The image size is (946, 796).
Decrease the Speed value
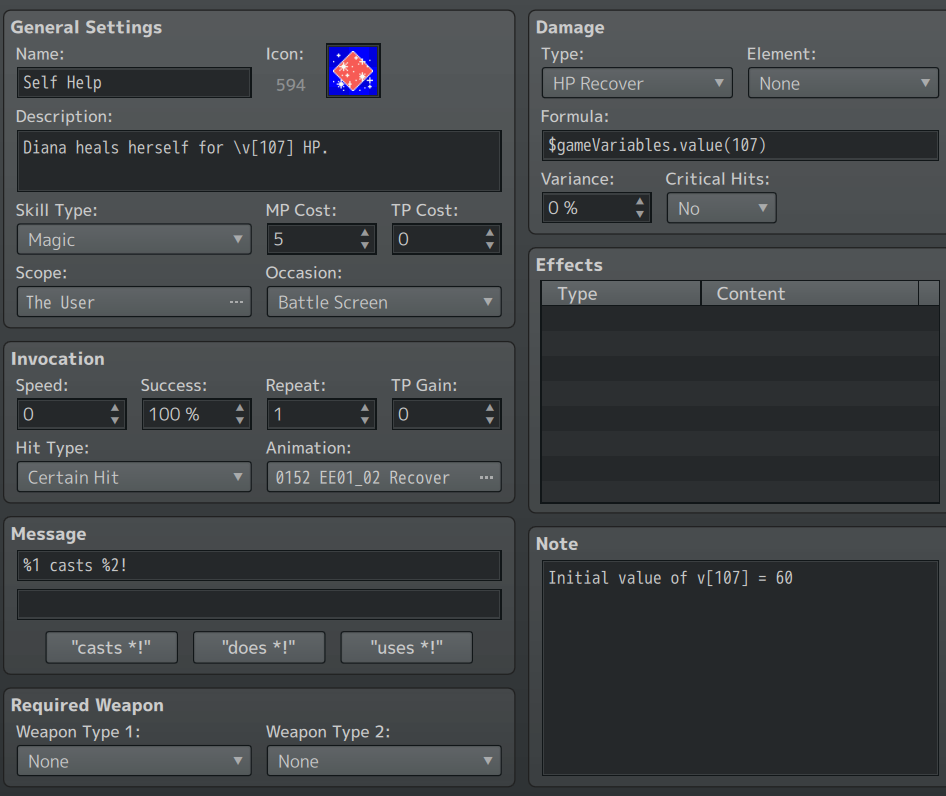(115, 421)
